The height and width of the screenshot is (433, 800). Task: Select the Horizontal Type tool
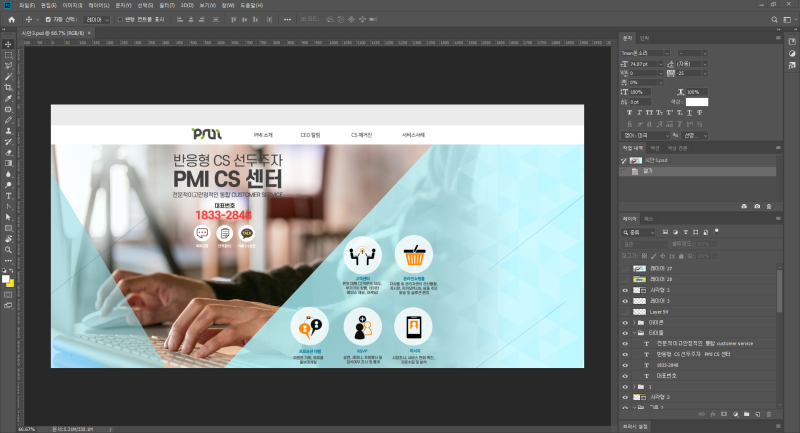point(8,196)
